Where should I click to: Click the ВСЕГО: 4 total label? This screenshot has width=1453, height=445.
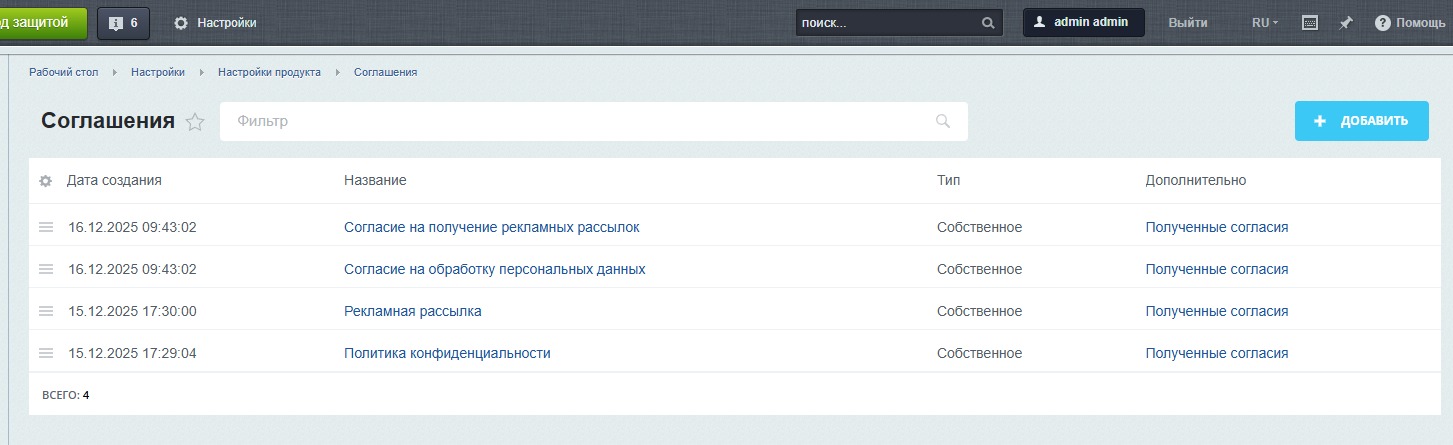coord(66,395)
